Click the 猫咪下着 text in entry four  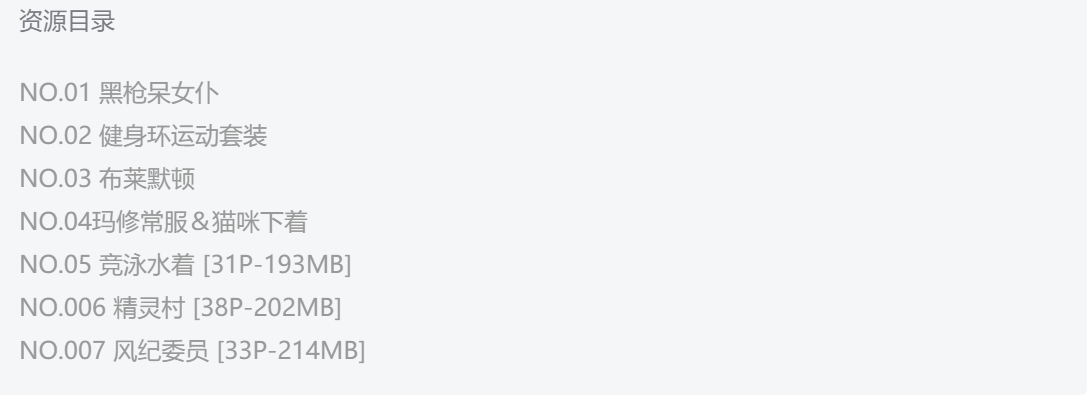click(260, 222)
